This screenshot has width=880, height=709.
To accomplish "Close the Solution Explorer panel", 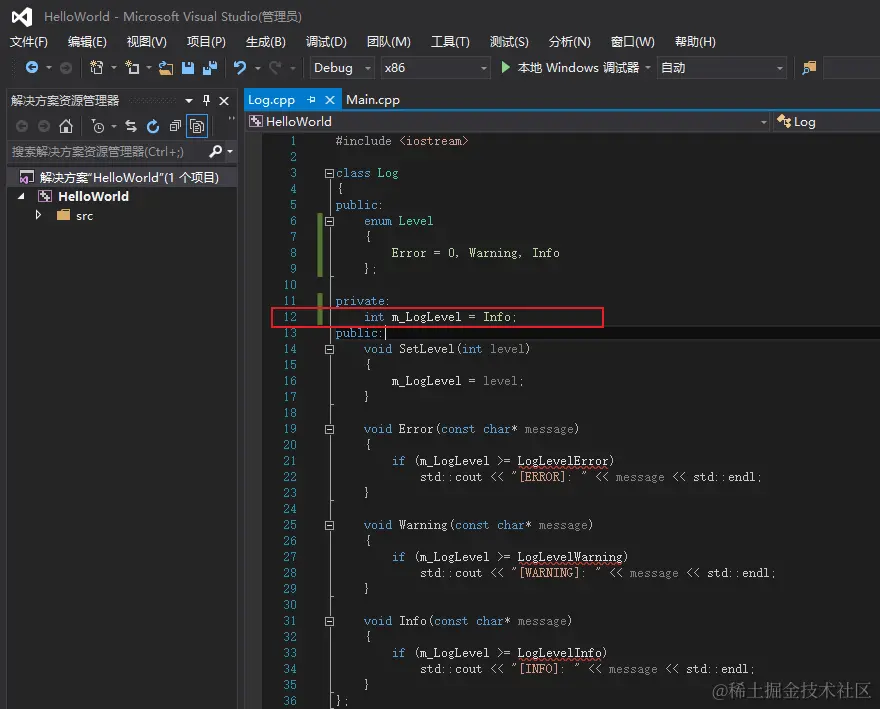I will coord(224,100).
